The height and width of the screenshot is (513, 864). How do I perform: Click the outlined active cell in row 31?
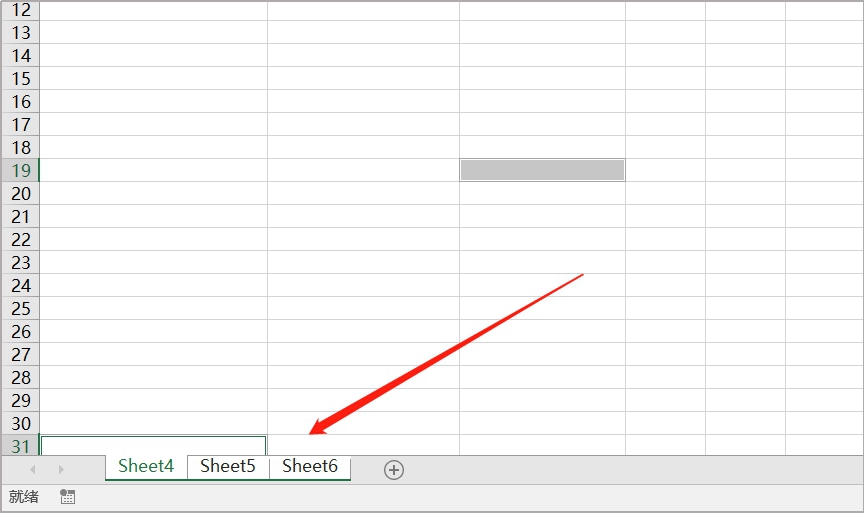[x=153, y=445]
